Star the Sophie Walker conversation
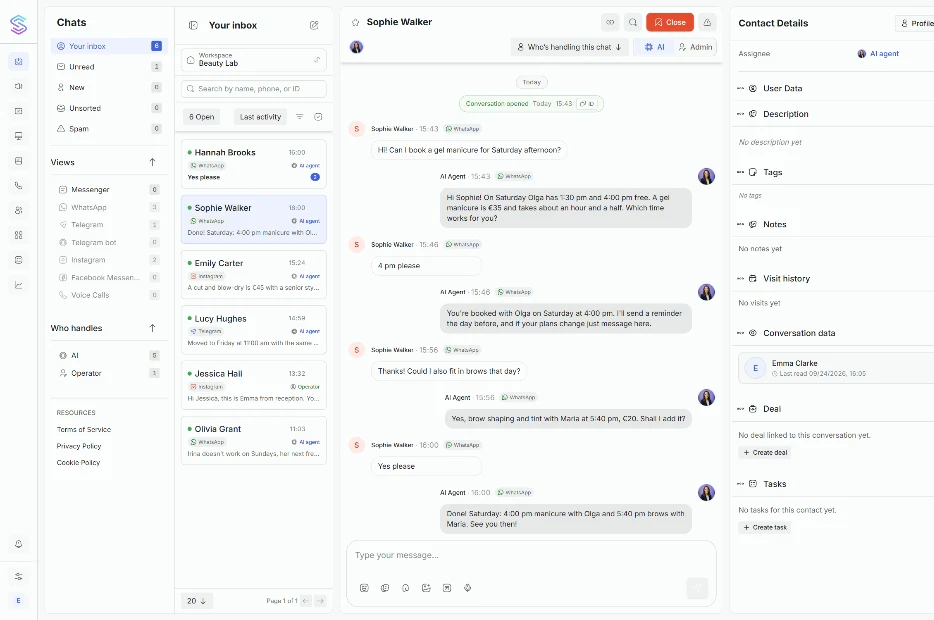The image size is (934, 620). click(356, 22)
